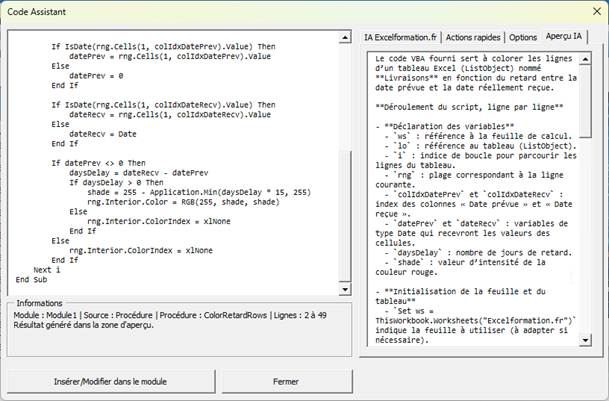Click the text 'Module : Module1' in Informations
This screenshot has height=401, width=609.
point(45,315)
